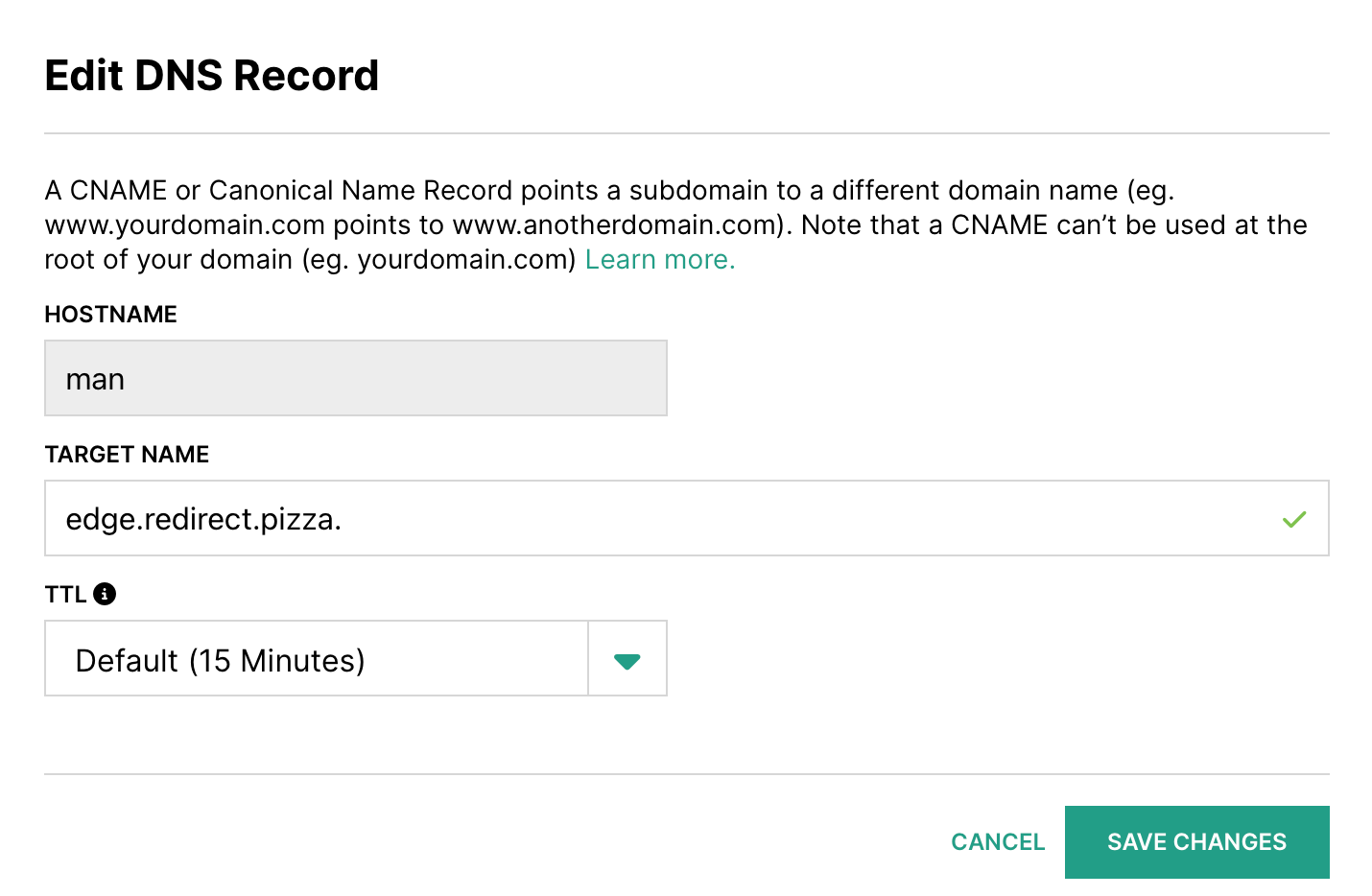The width and height of the screenshot is (1372, 896).
Task: Click the green validation checkmark in Target Name
Action: click(1293, 519)
